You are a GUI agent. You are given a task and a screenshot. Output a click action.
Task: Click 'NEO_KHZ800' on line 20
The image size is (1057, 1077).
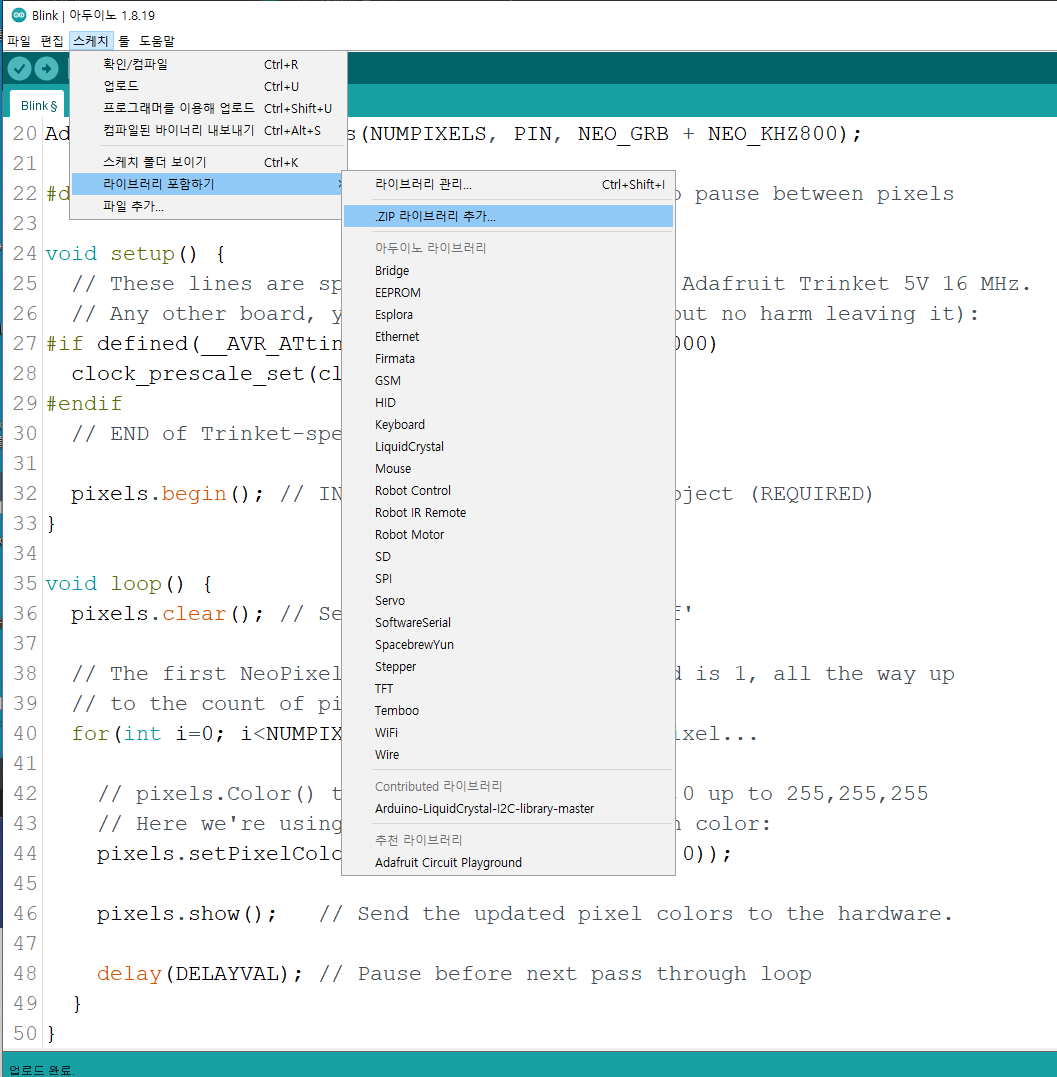pos(773,133)
